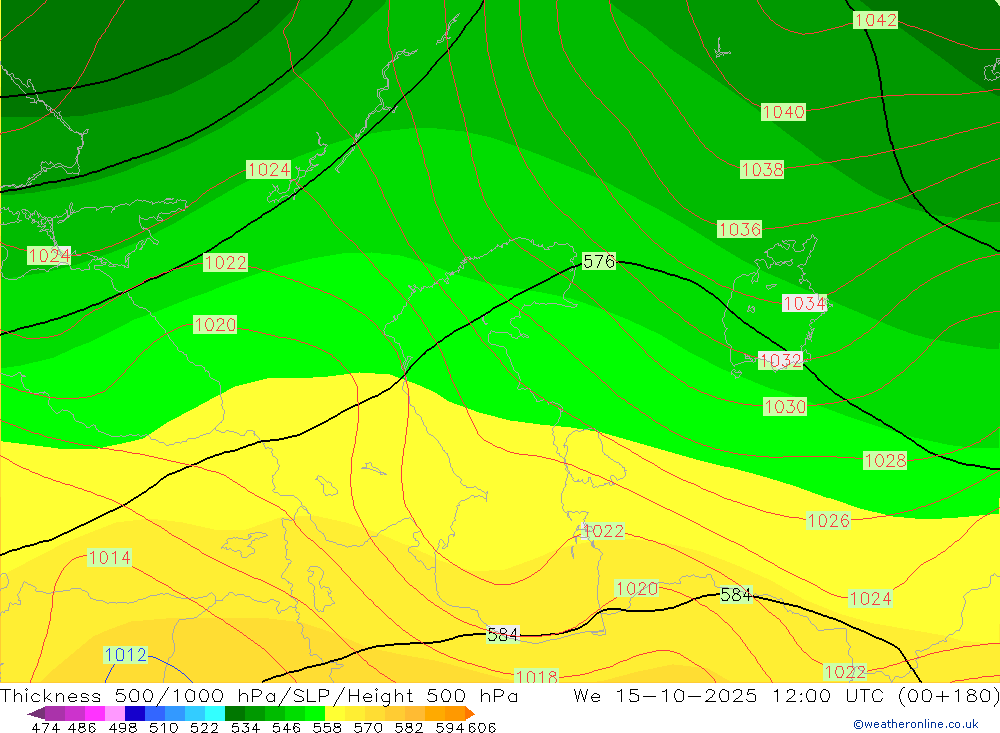Select the 546 legend value
Image resolution: width=1000 pixels, height=733 pixels.
click(286, 727)
